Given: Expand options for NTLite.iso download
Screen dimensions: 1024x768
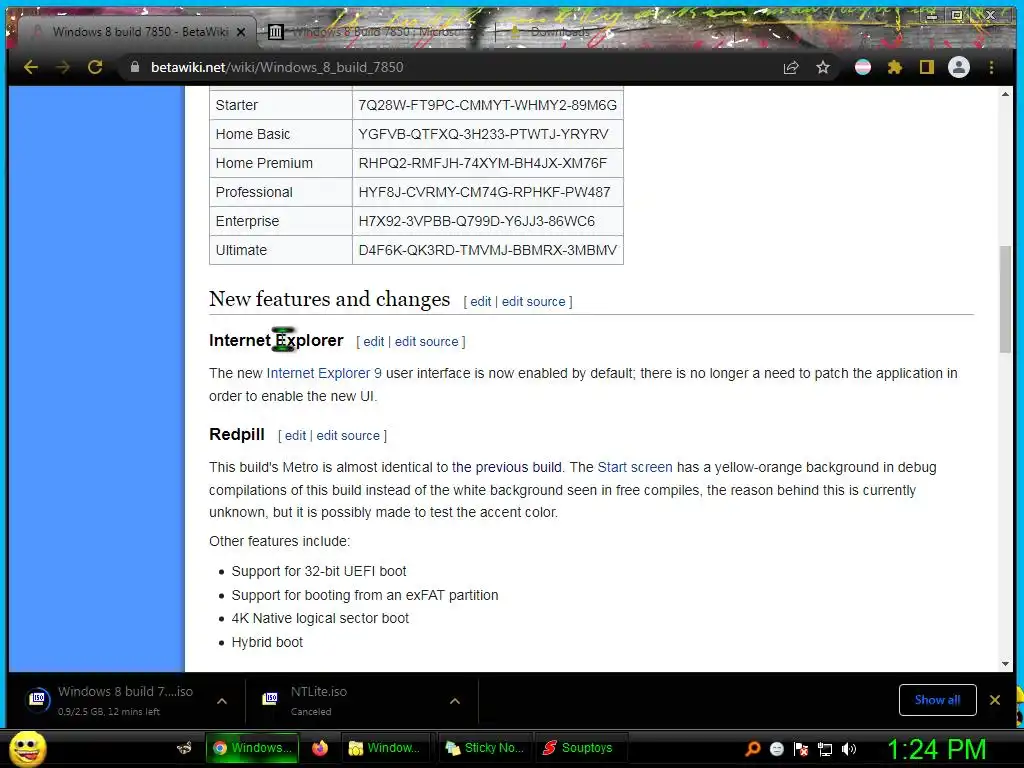Looking at the screenshot, I should pos(455,701).
